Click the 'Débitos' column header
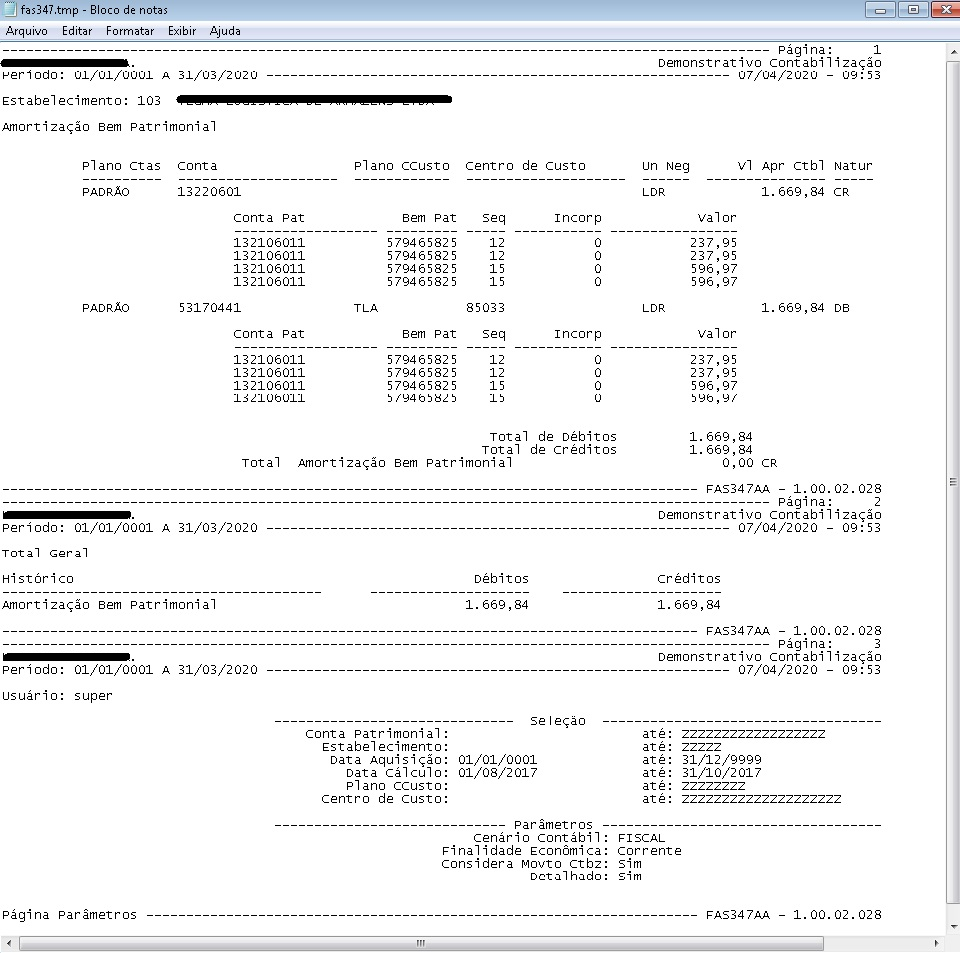Image resolution: width=960 pixels, height=953 pixels. [x=501, y=579]
